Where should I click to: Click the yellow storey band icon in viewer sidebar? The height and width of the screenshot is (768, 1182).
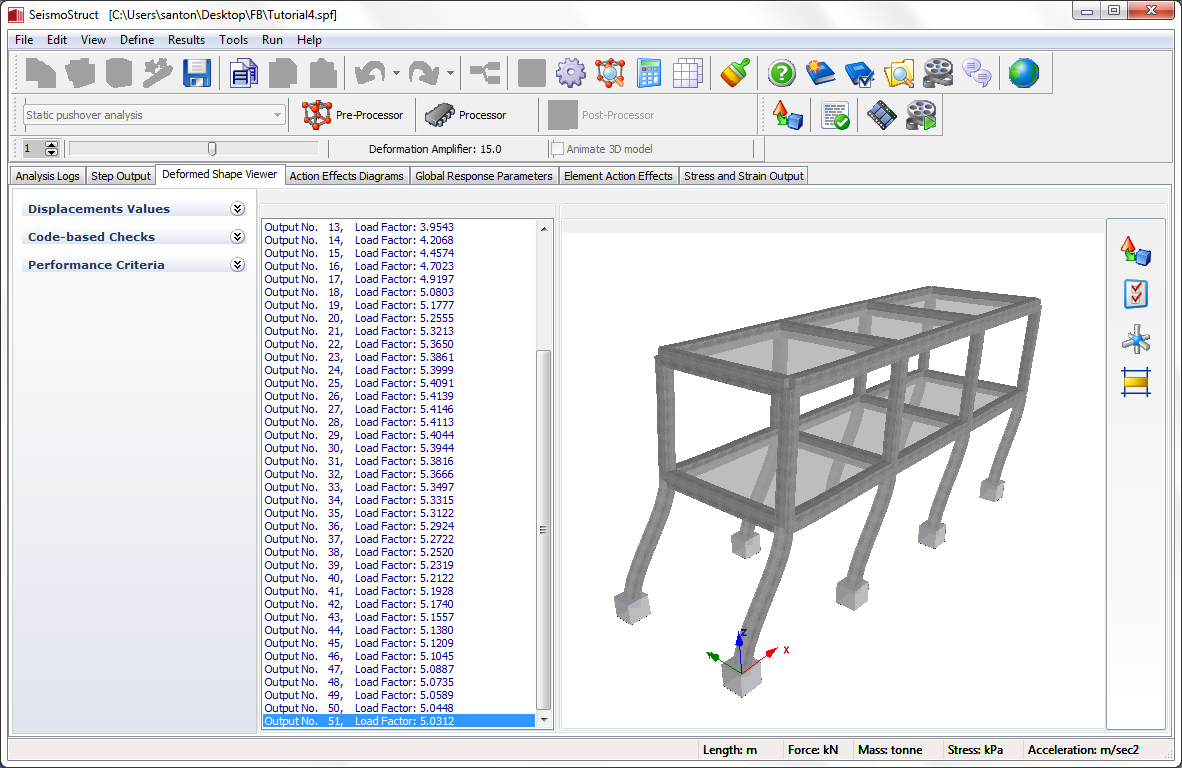1136,382
